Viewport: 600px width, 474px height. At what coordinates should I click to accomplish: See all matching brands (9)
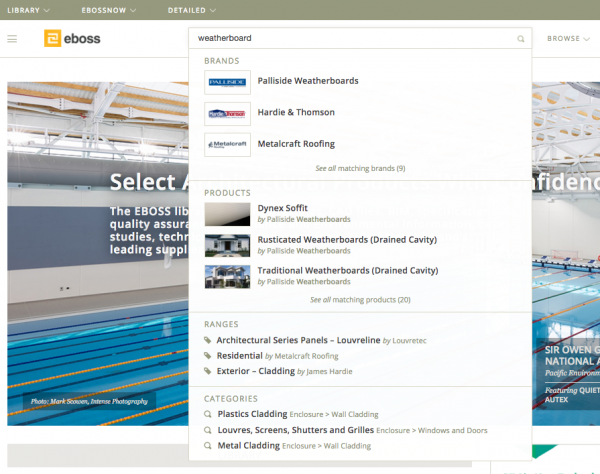360,168
